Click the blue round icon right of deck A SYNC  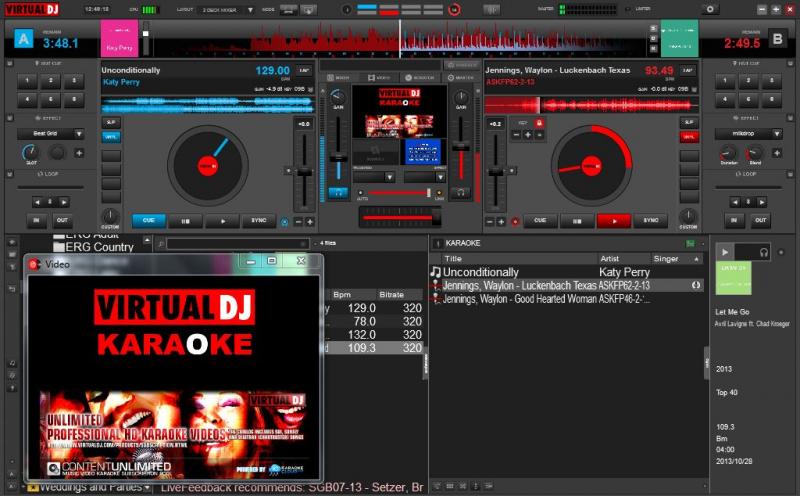285,222
